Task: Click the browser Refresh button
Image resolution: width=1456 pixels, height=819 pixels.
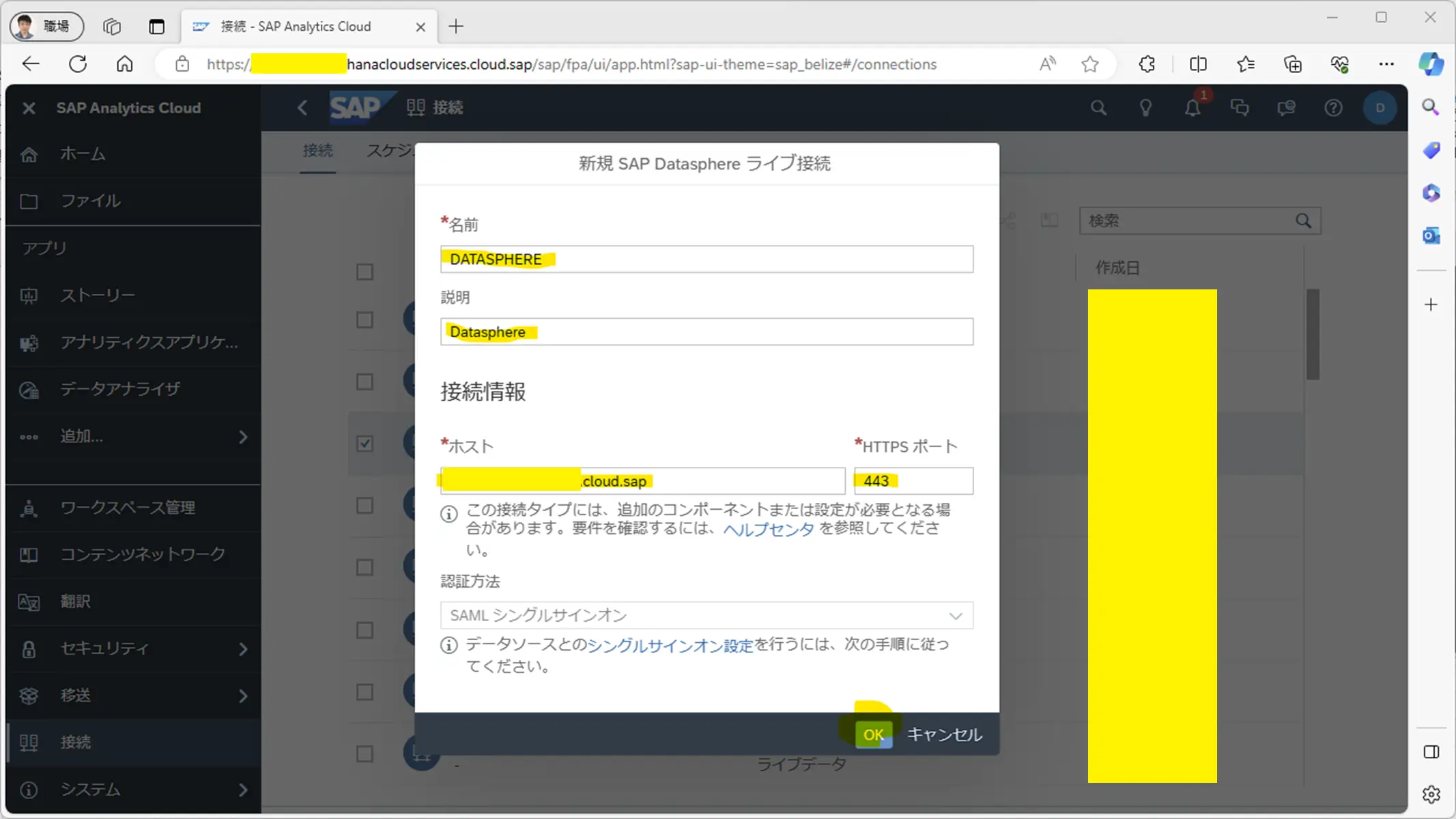Action: tap(78, 64)
